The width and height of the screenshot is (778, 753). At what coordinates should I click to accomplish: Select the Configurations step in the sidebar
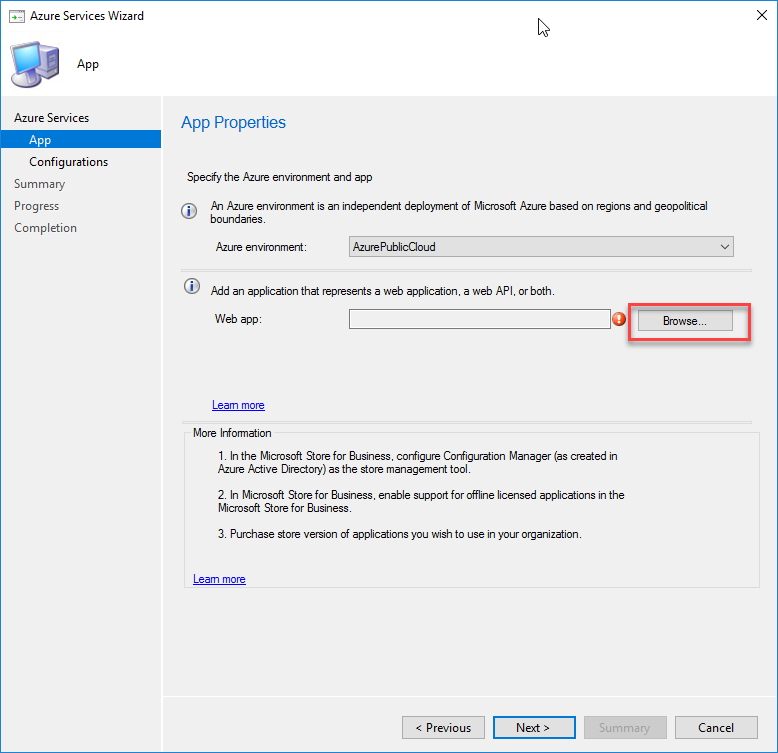click(x=68, y=162)
